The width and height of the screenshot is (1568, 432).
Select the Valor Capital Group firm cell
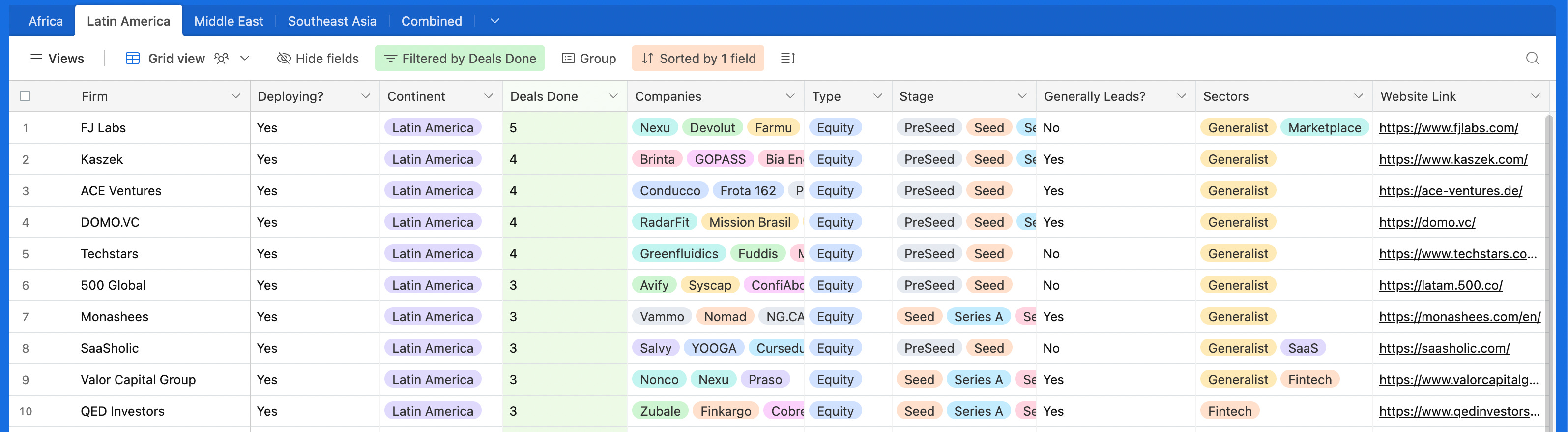(130, 380)
